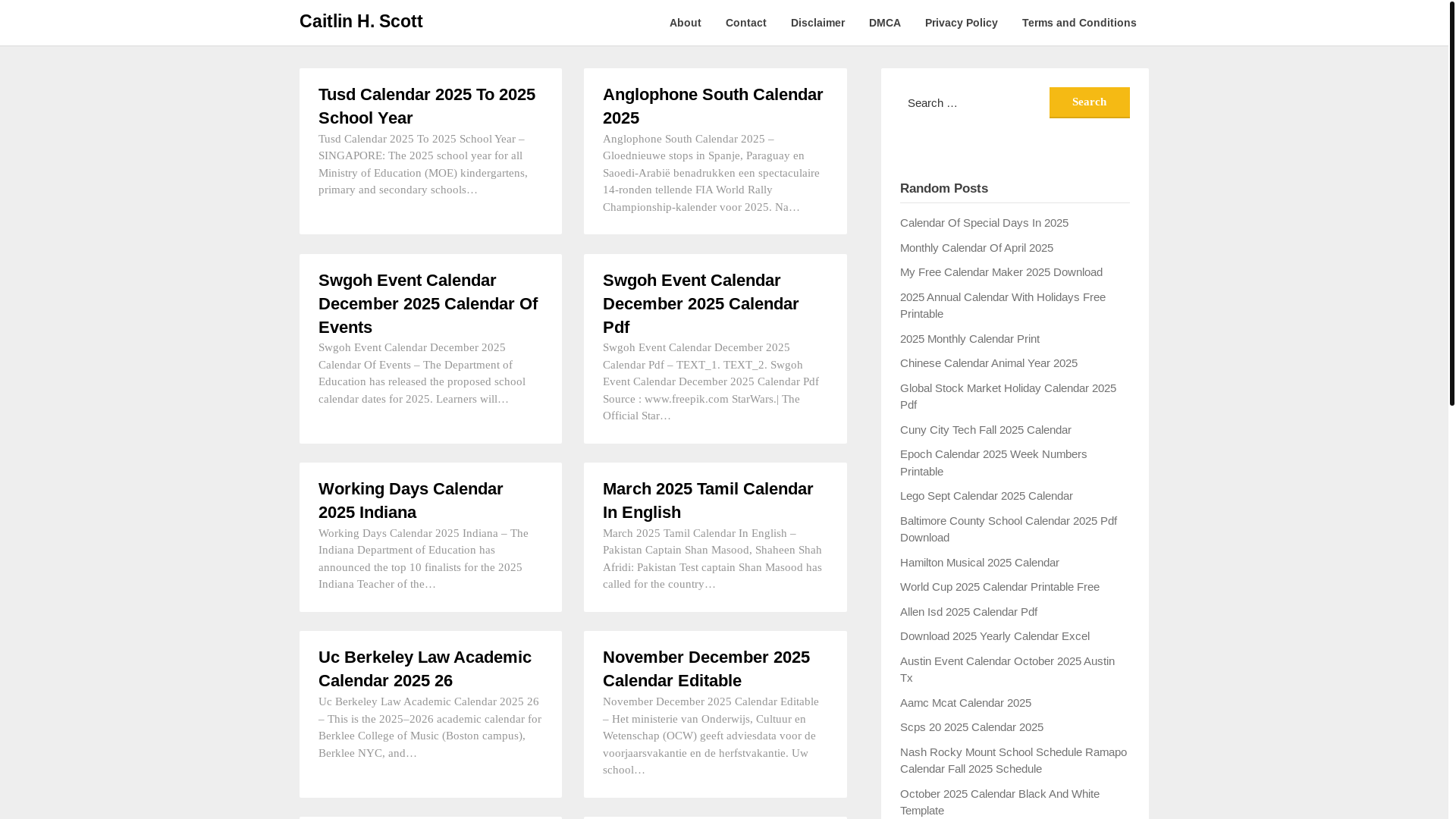Open Allen Isd 2025 Calendar Pdf
Screen dimensions: 1456x819
point(968,612)
